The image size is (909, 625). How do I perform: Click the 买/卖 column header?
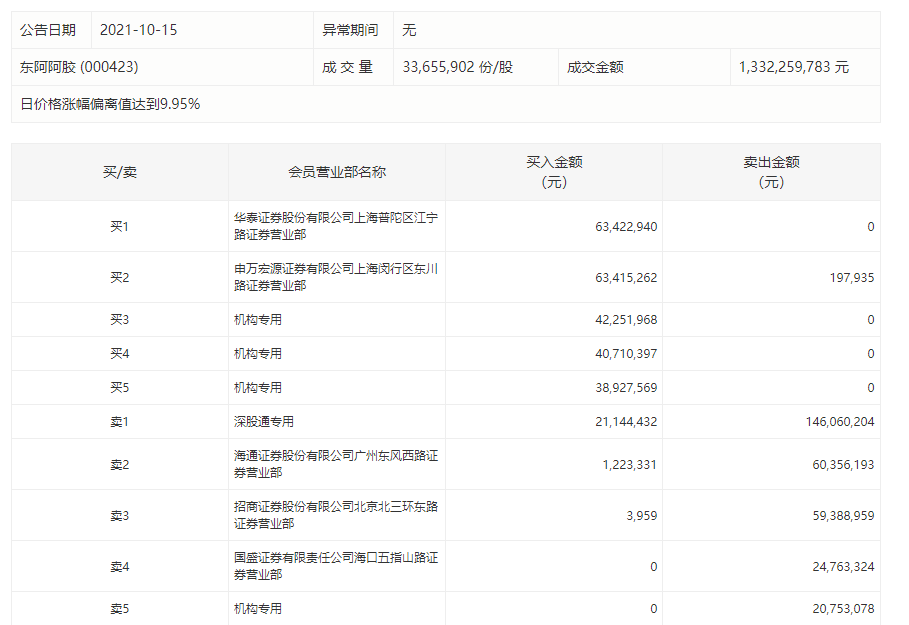[119, 172]
